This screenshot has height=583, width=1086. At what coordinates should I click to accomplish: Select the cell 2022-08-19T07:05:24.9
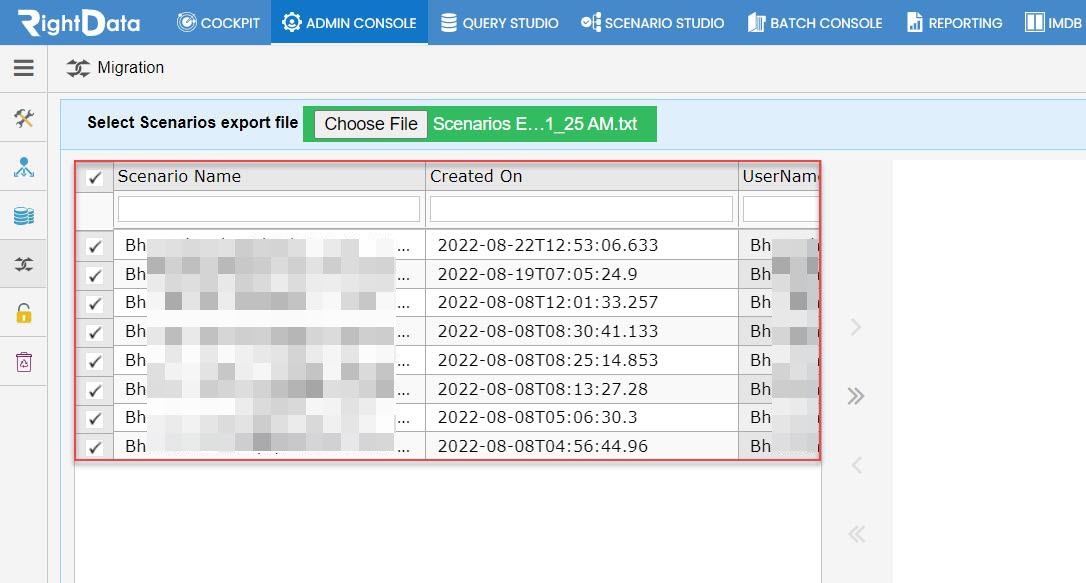coord(582,274)
